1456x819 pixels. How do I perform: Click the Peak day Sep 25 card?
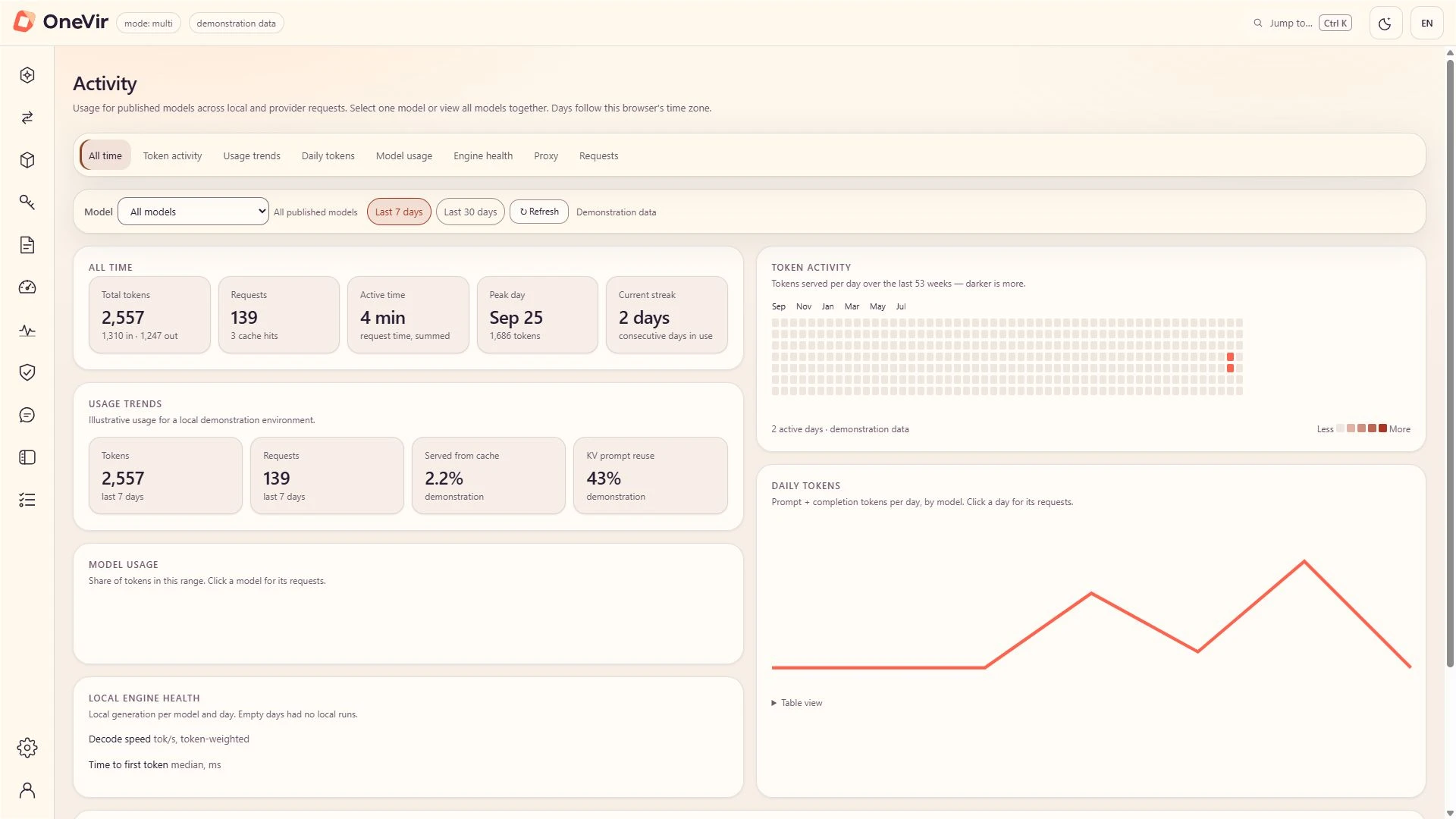538,315
